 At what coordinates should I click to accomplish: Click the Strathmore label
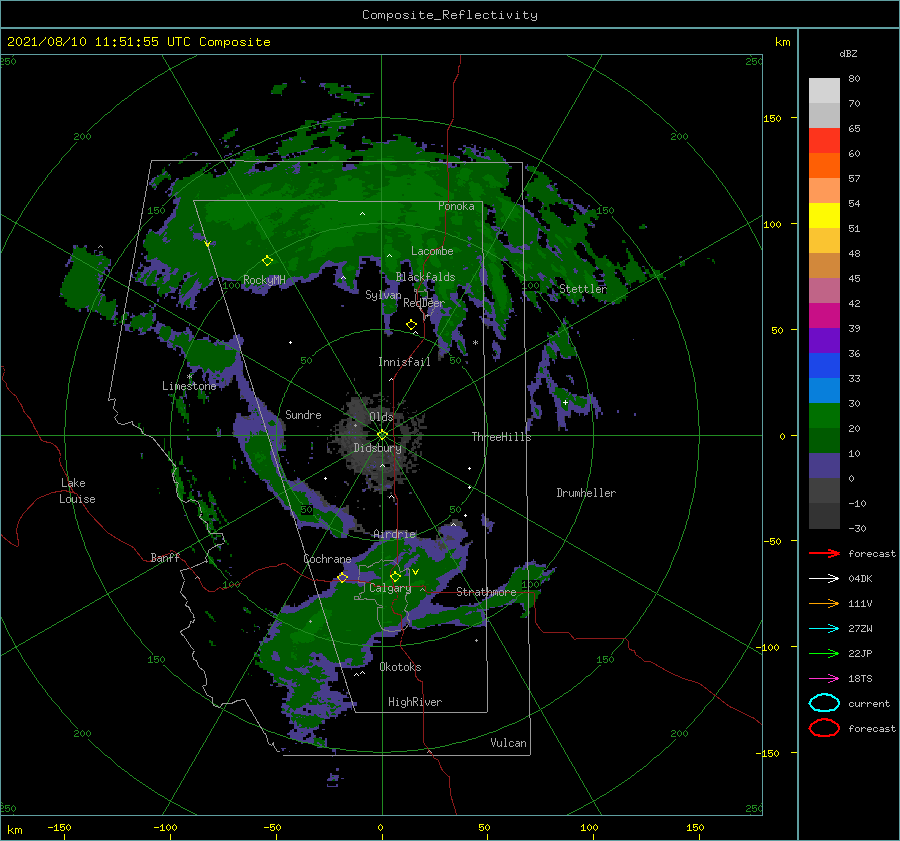(486, 592)
